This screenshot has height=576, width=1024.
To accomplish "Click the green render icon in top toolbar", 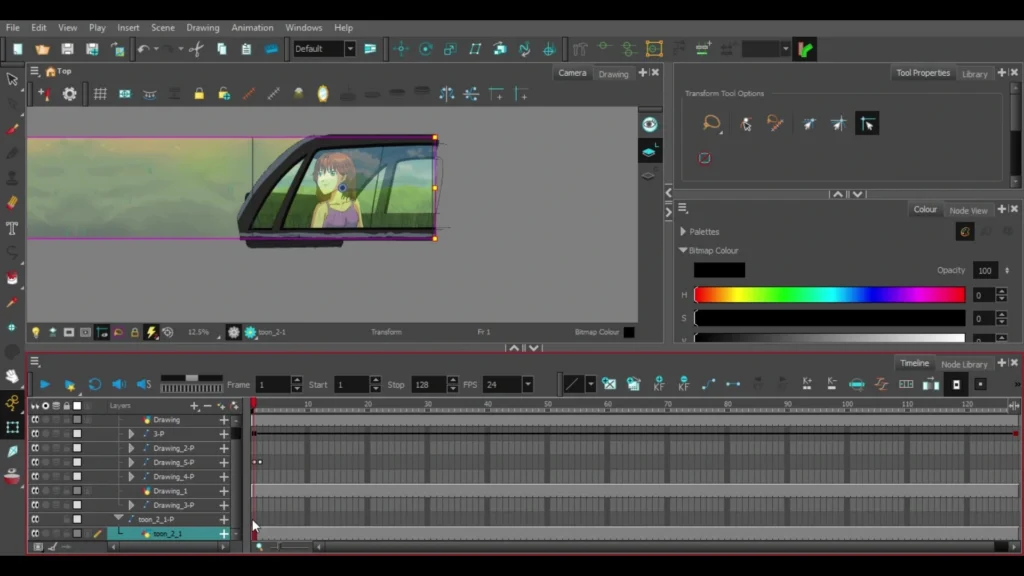I will point(805,49).
